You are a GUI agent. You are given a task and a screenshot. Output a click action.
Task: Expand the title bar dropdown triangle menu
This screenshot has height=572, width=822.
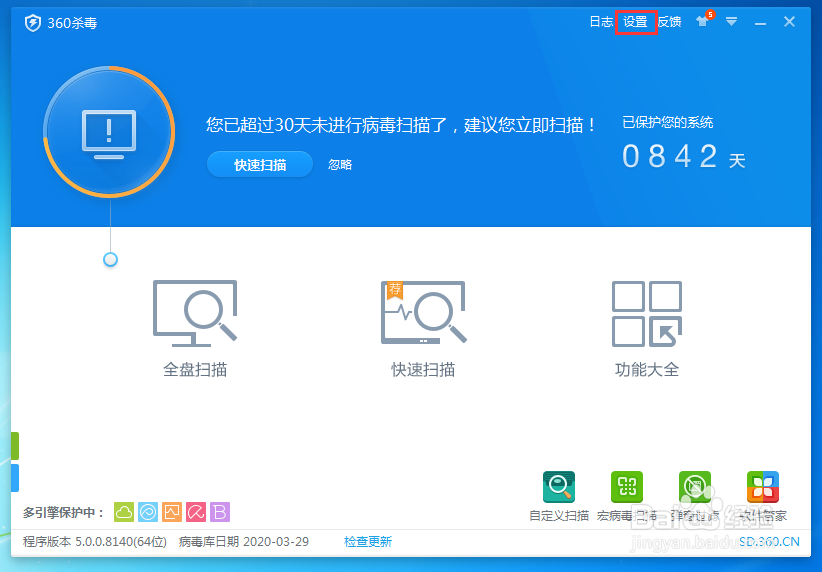tap(731, 21)
